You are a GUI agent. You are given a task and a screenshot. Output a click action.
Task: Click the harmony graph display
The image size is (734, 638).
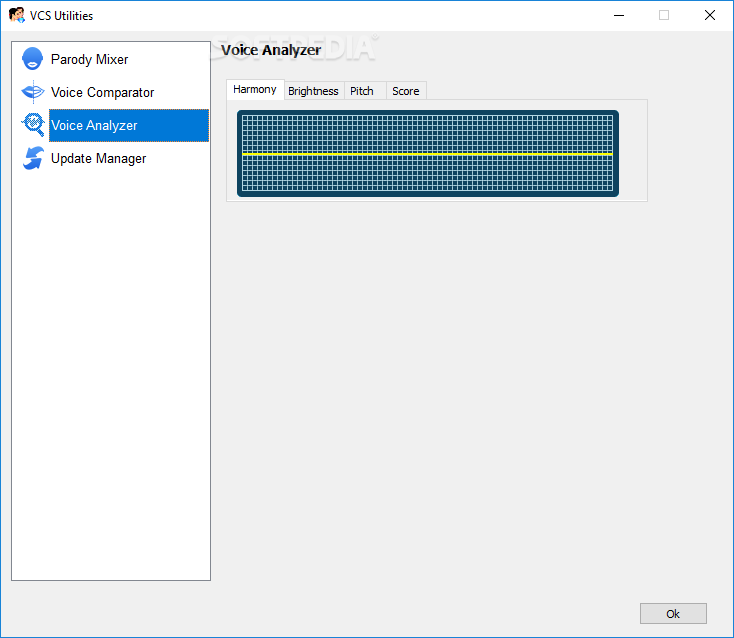coord(428,154)
